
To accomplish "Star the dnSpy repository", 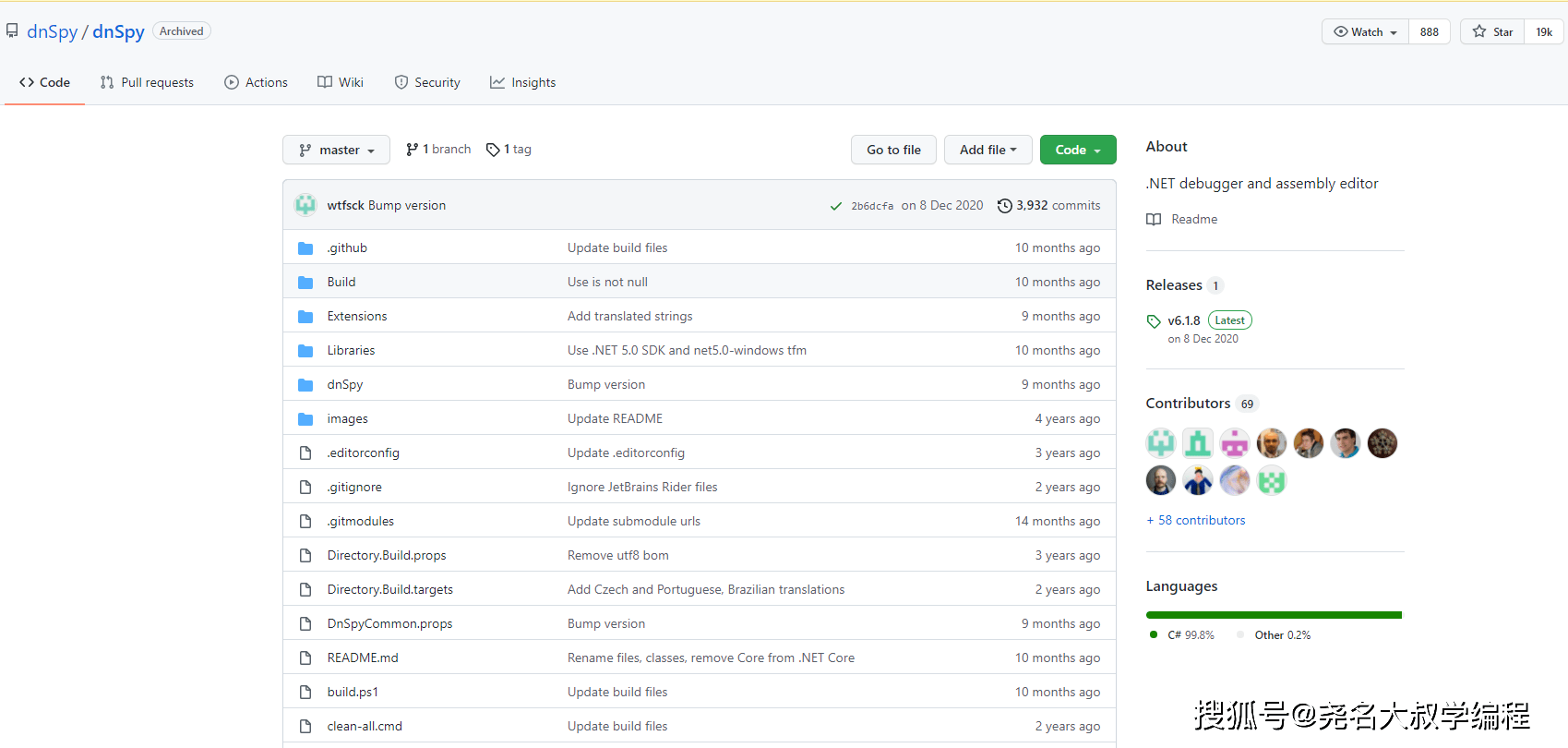I will (1492, 31).
